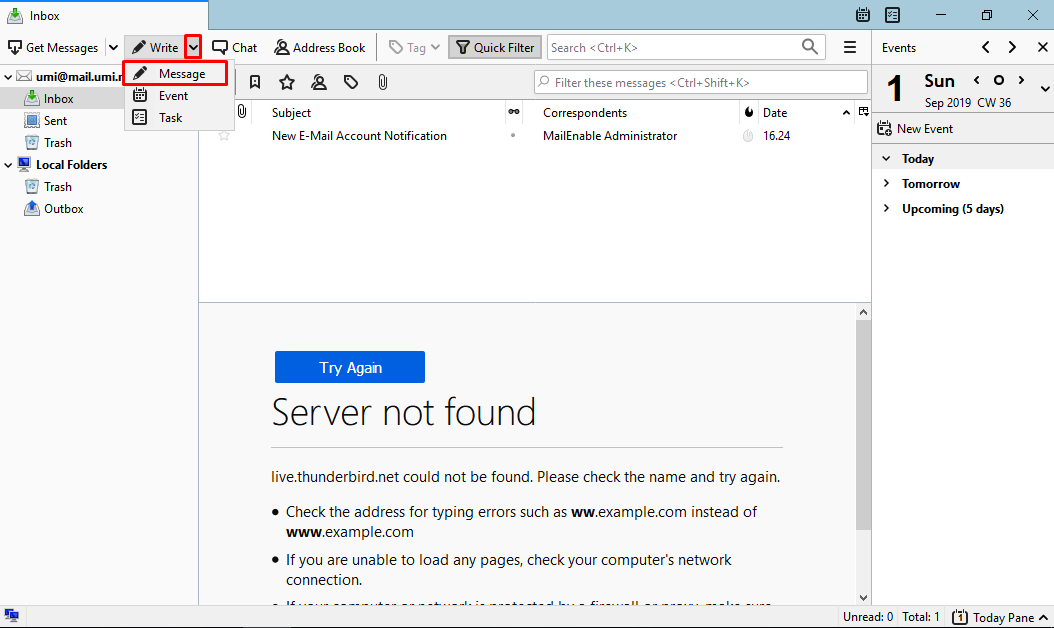Click the message pane scroll up arrow
This screenshot has width=1054, height=628.
864,312
